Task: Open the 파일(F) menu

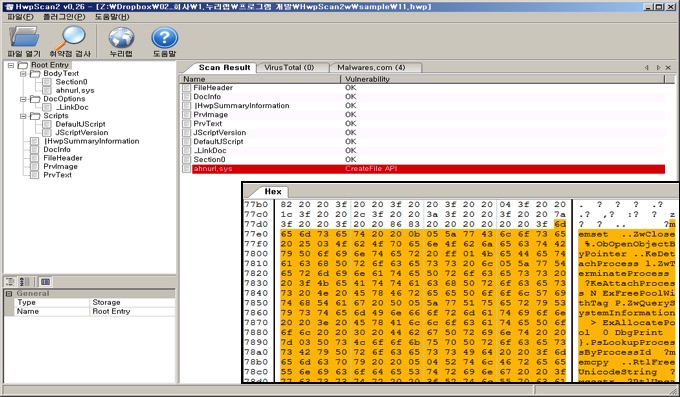Action: tap(20, 16)
